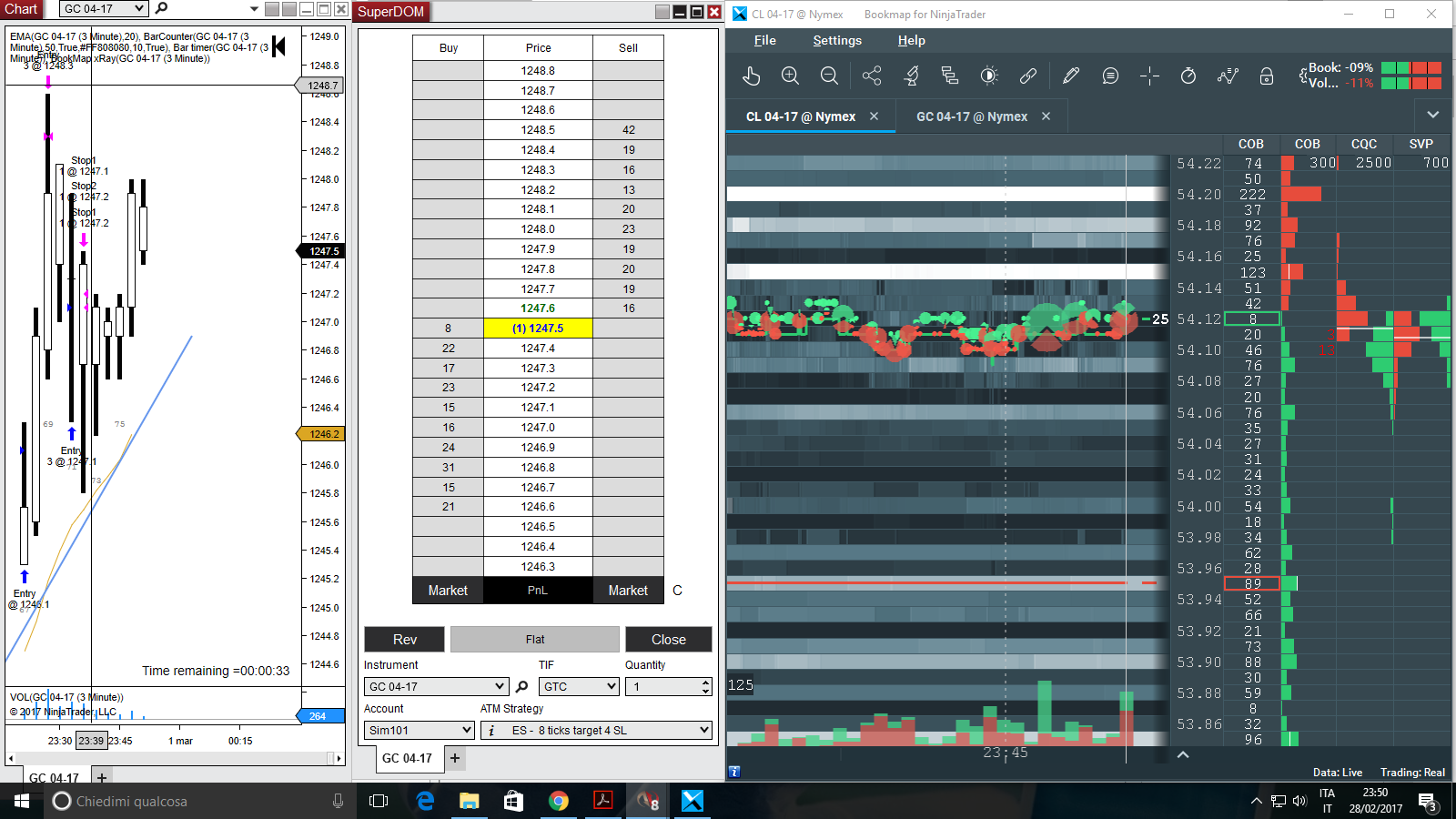Open the gear settings next to Book imbalance

[x=1303, y=76]
